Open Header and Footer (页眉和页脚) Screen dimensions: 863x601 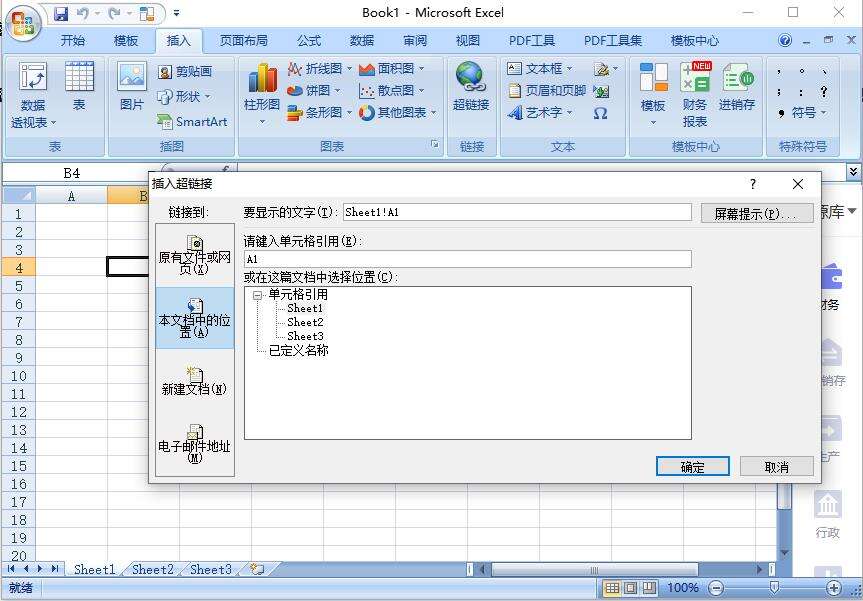click(547, 90)
